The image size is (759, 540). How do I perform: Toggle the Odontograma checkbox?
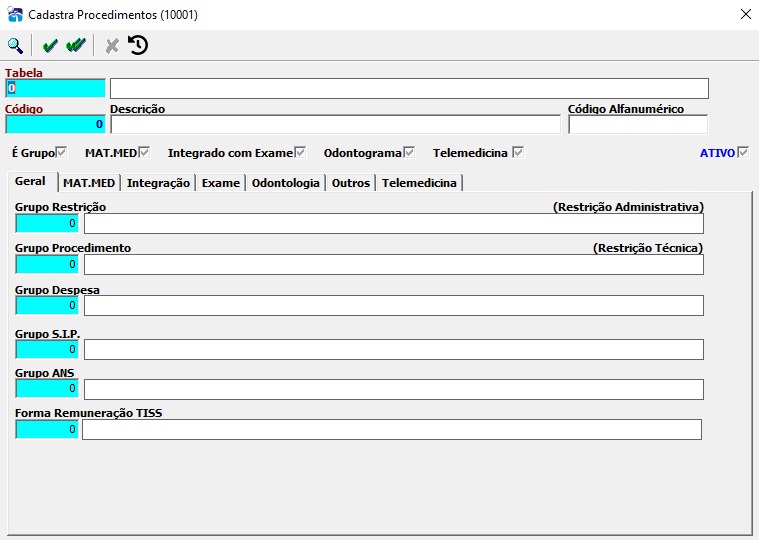tap(409, 152)
